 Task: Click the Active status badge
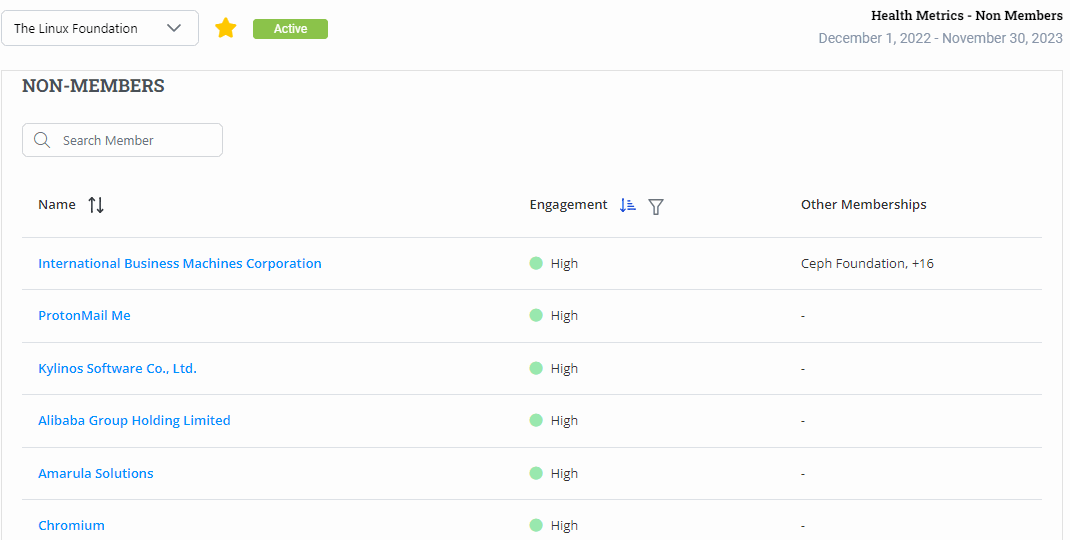click(290, 29)
